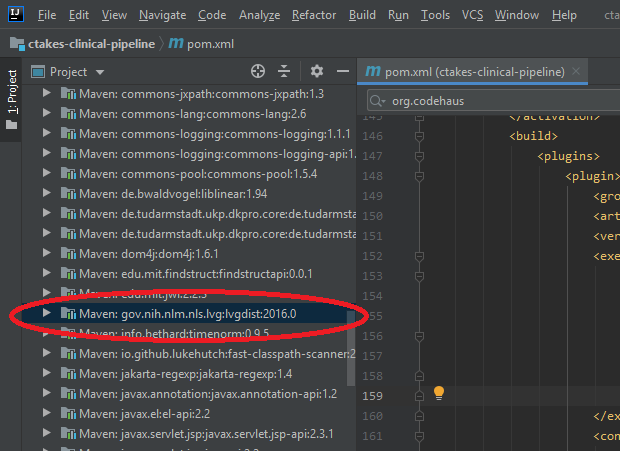Select library icon of jakarta-regexp:1.4
Screen dimensions: 620x451
(x=68, y=374)
